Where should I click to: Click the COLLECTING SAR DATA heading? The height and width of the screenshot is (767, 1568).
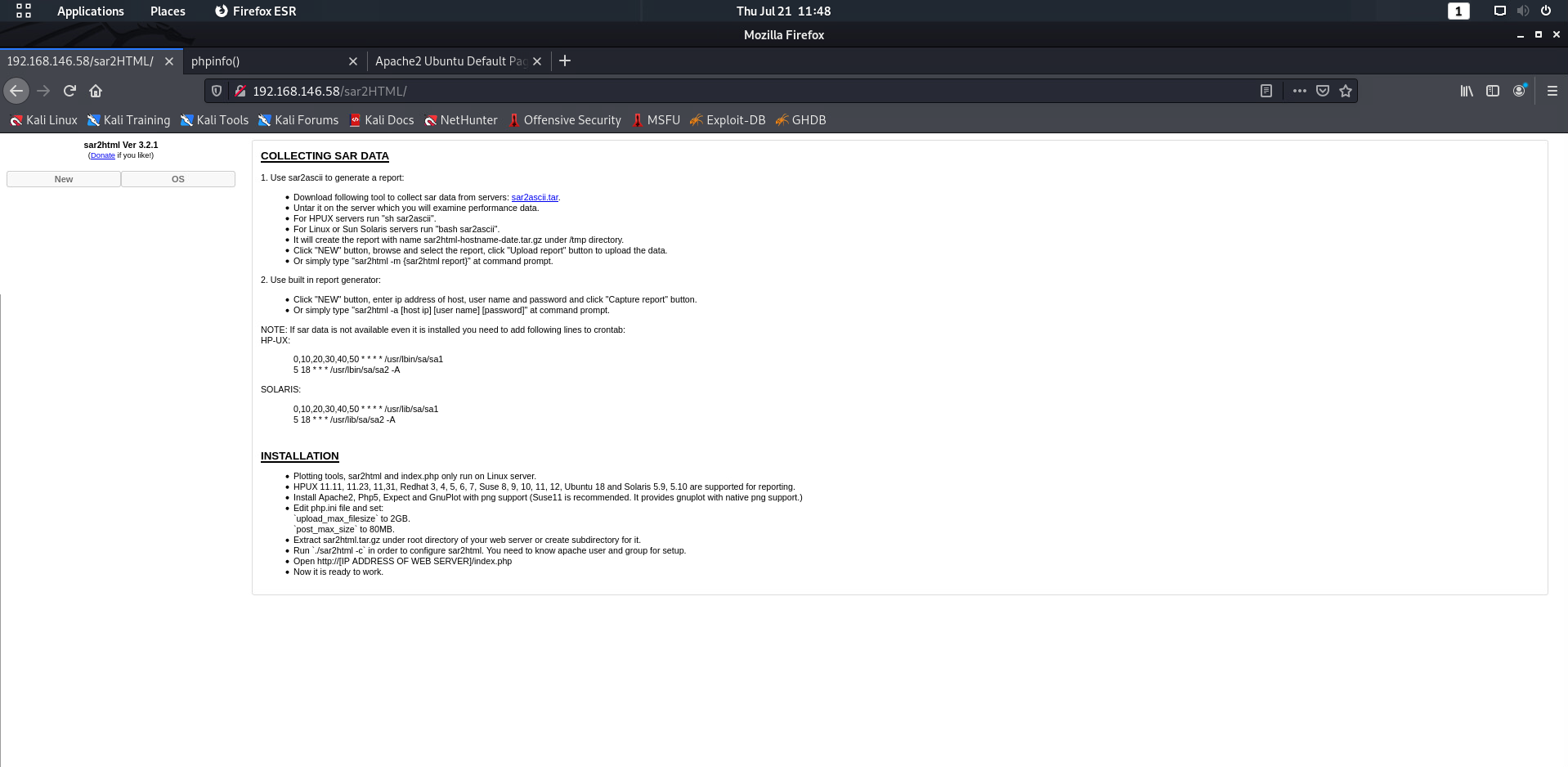[325, 156]
